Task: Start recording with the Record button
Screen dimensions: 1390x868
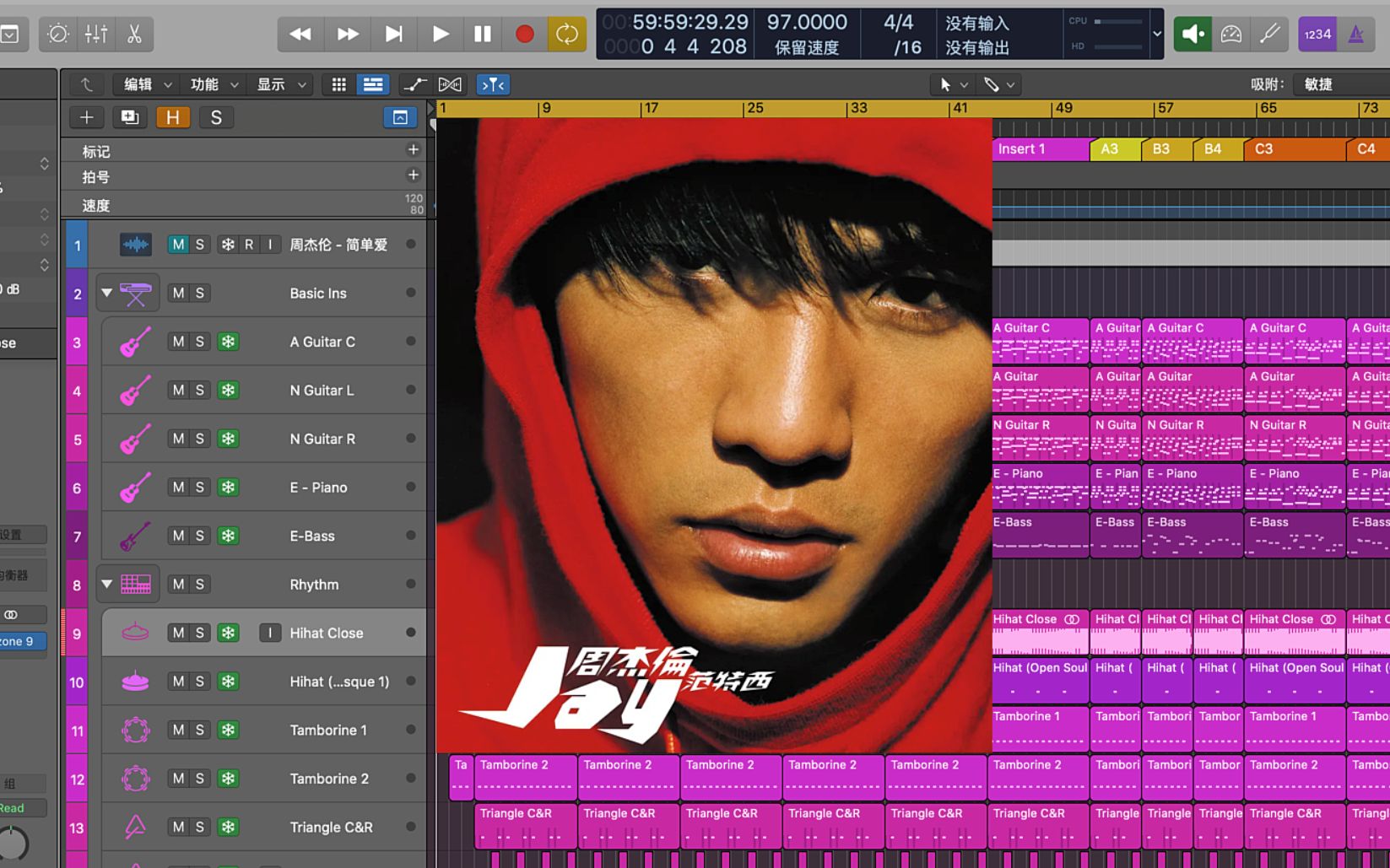Action: (524, 34)
